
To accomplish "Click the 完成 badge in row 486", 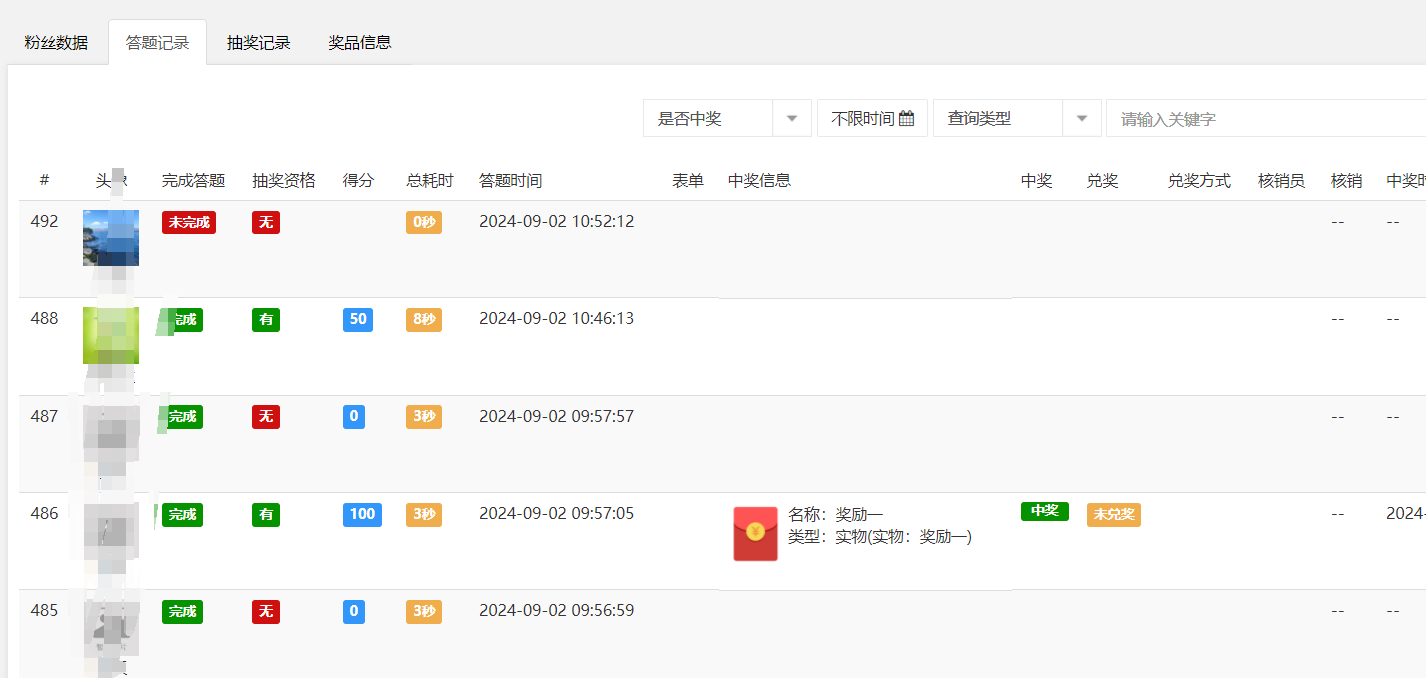I will click(x=182, y=515).
